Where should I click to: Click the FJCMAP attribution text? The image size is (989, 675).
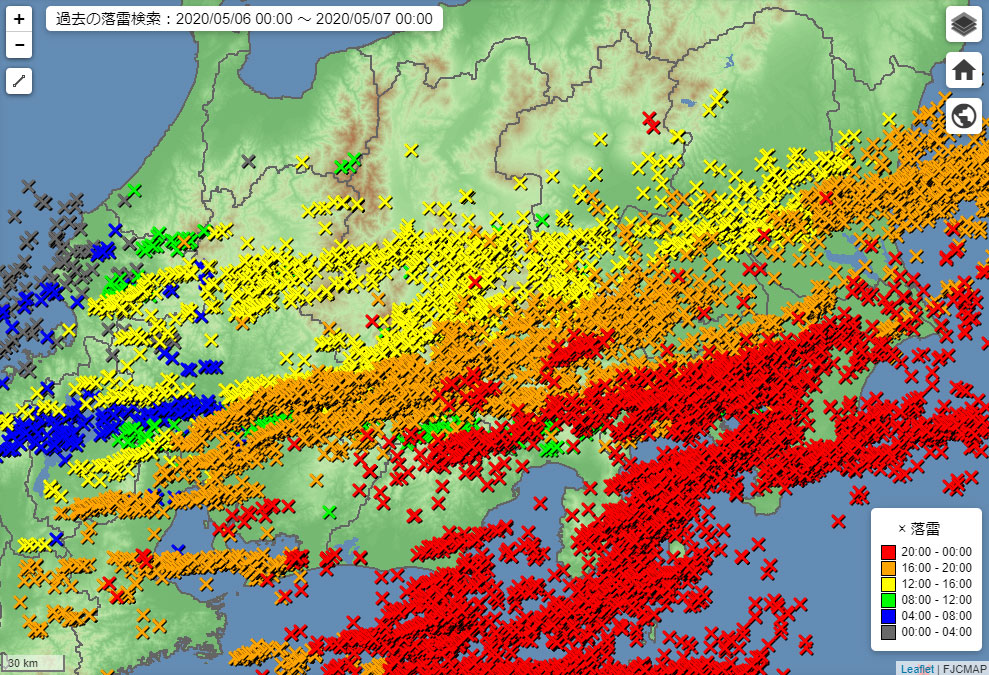[962, 668]
